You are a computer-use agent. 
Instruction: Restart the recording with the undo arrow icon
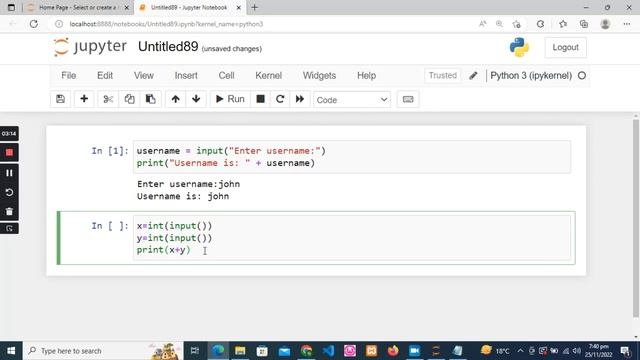(x=9, y=192)
